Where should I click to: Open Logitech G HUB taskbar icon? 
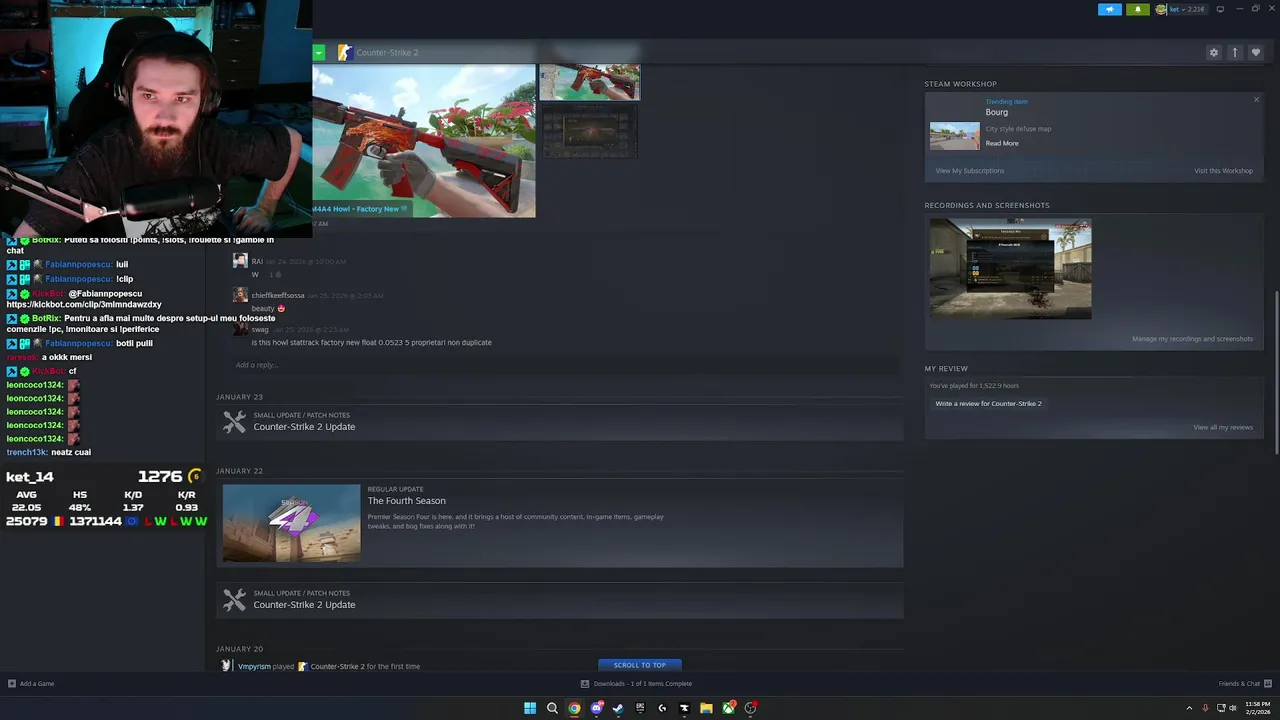[x=662, y=708]
